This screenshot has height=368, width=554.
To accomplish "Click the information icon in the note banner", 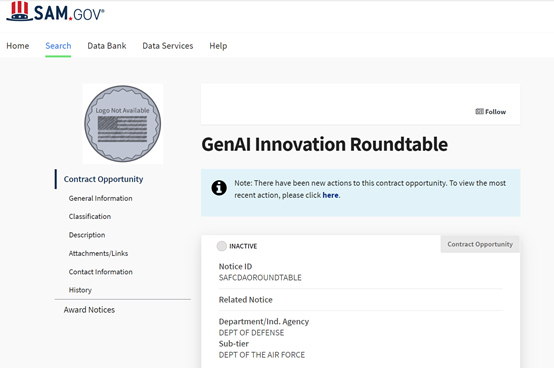I will point(219,188).
